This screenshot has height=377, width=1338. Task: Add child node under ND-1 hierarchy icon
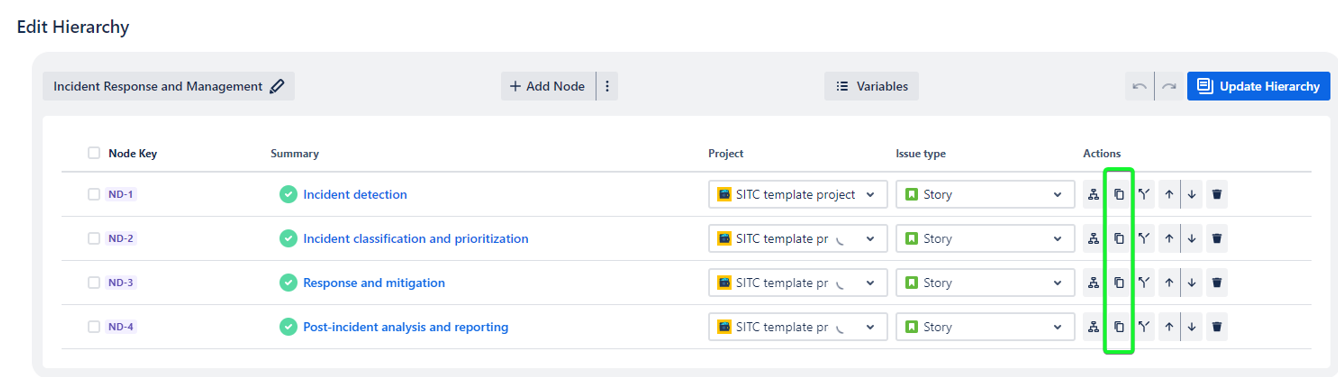1094,195
